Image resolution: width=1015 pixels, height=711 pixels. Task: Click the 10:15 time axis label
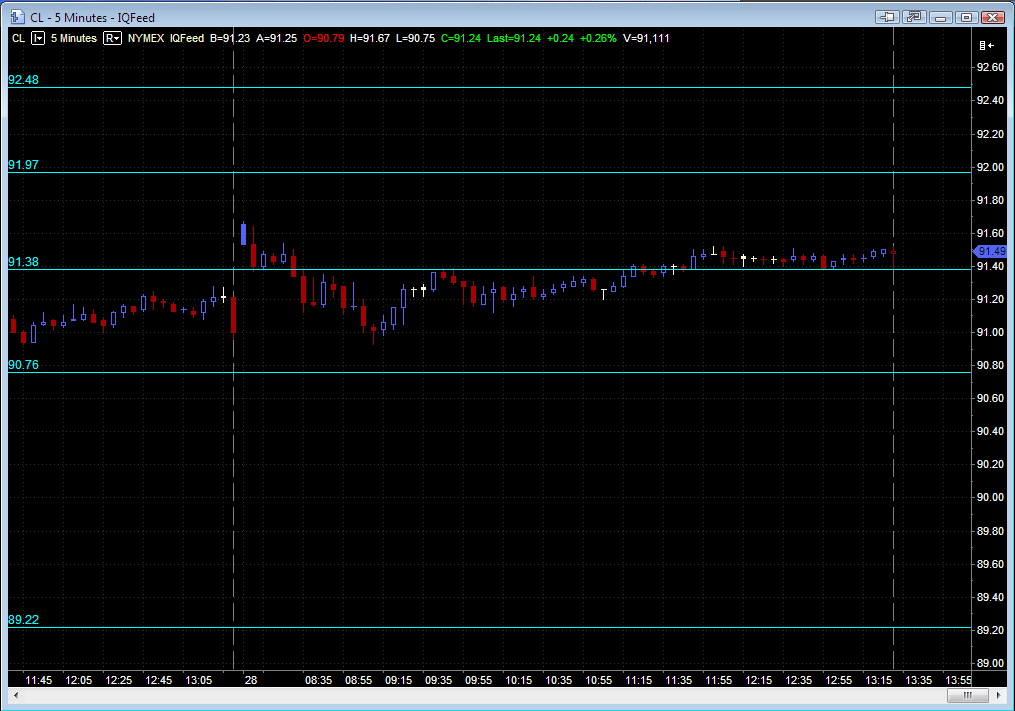[x=519, y=680]
